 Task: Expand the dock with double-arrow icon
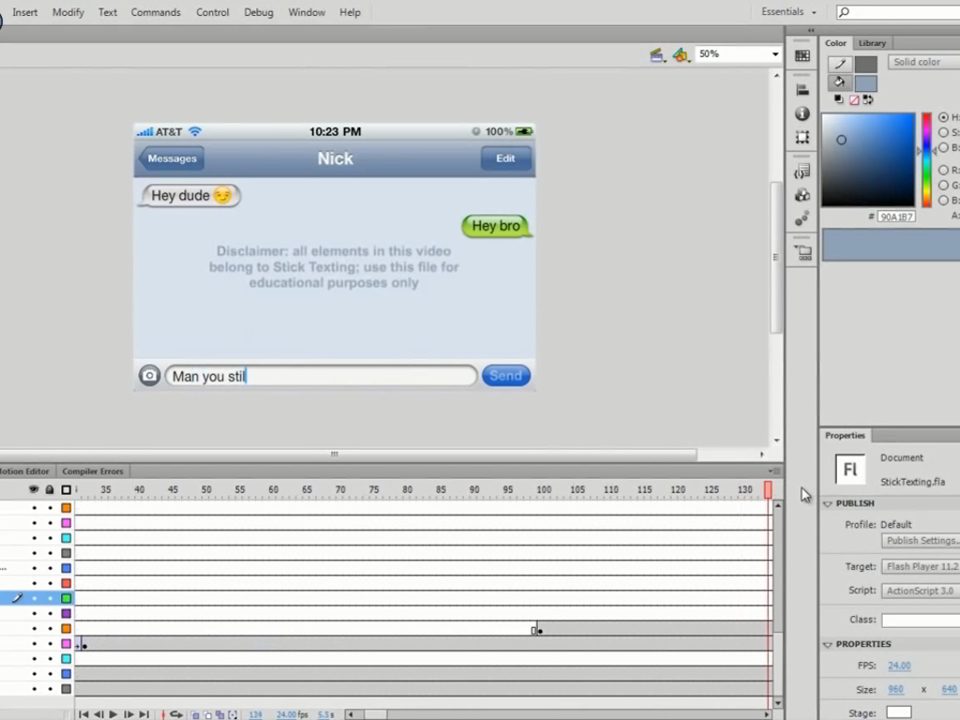811,31
